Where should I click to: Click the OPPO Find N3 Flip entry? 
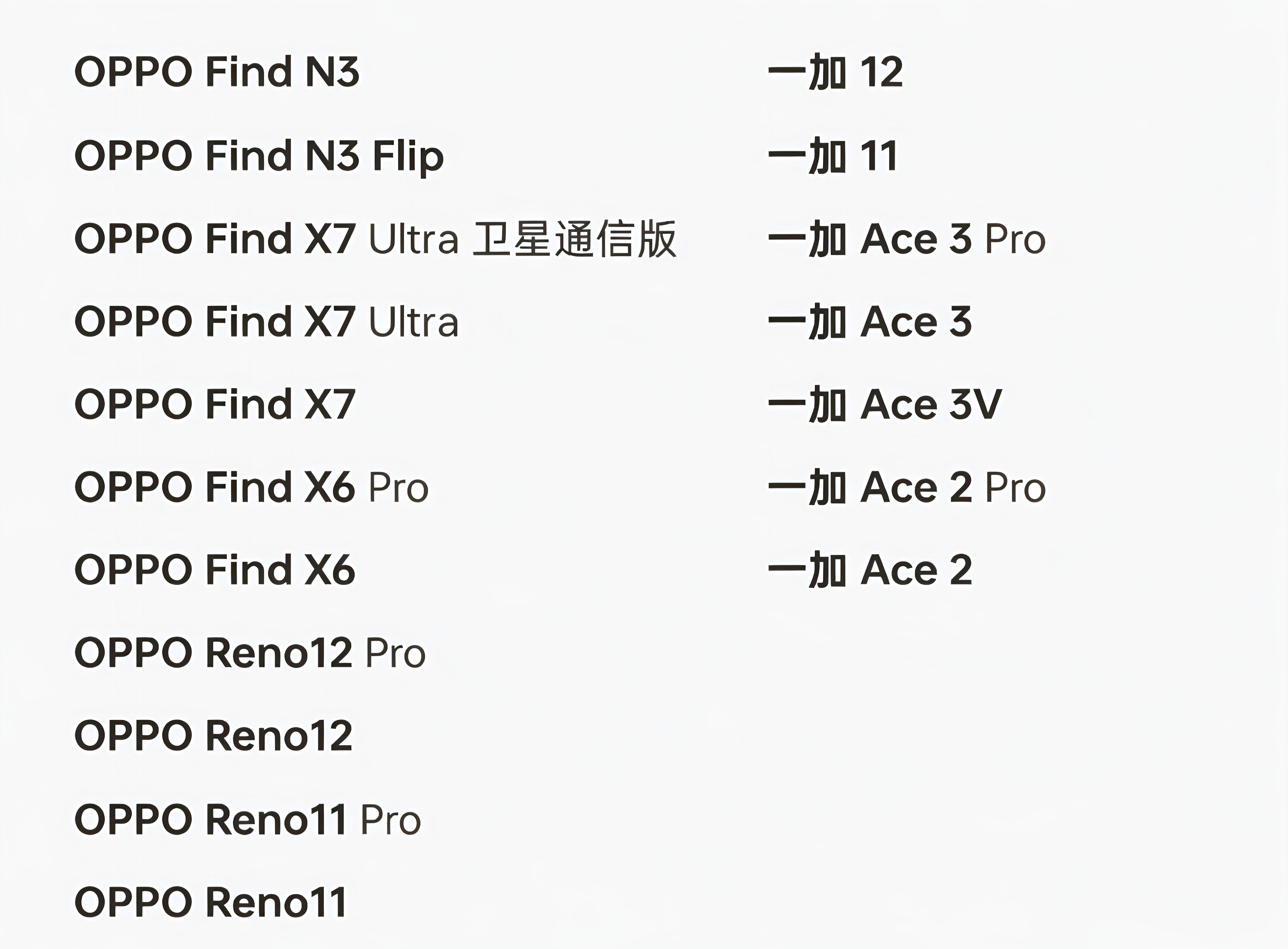coord(258,156)
